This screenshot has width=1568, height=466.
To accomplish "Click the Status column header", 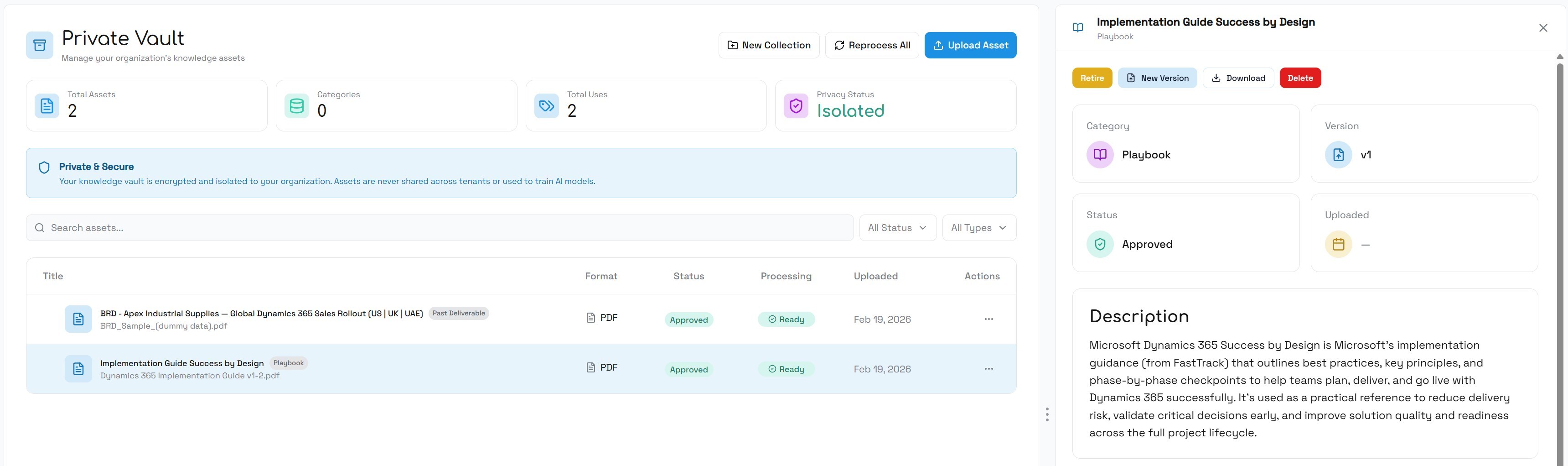I will (x=688, y=277).
